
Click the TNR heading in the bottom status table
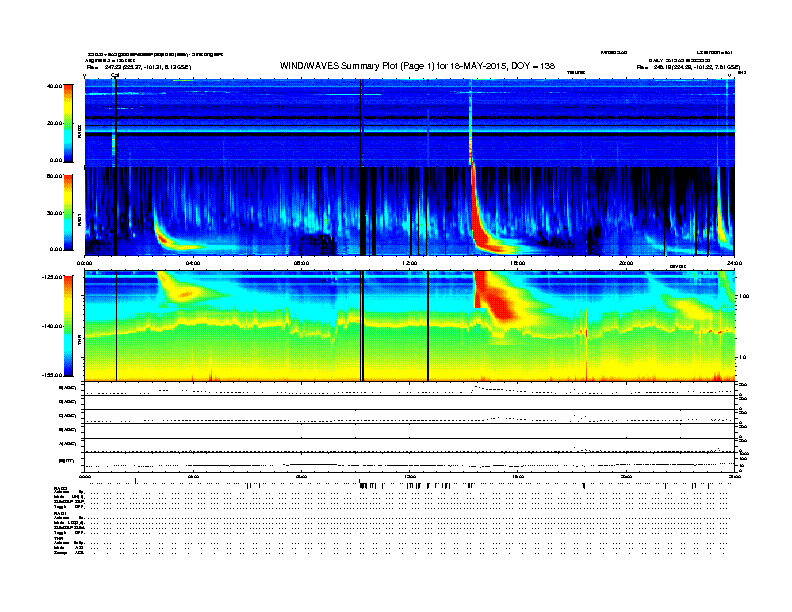click(59, 538)
